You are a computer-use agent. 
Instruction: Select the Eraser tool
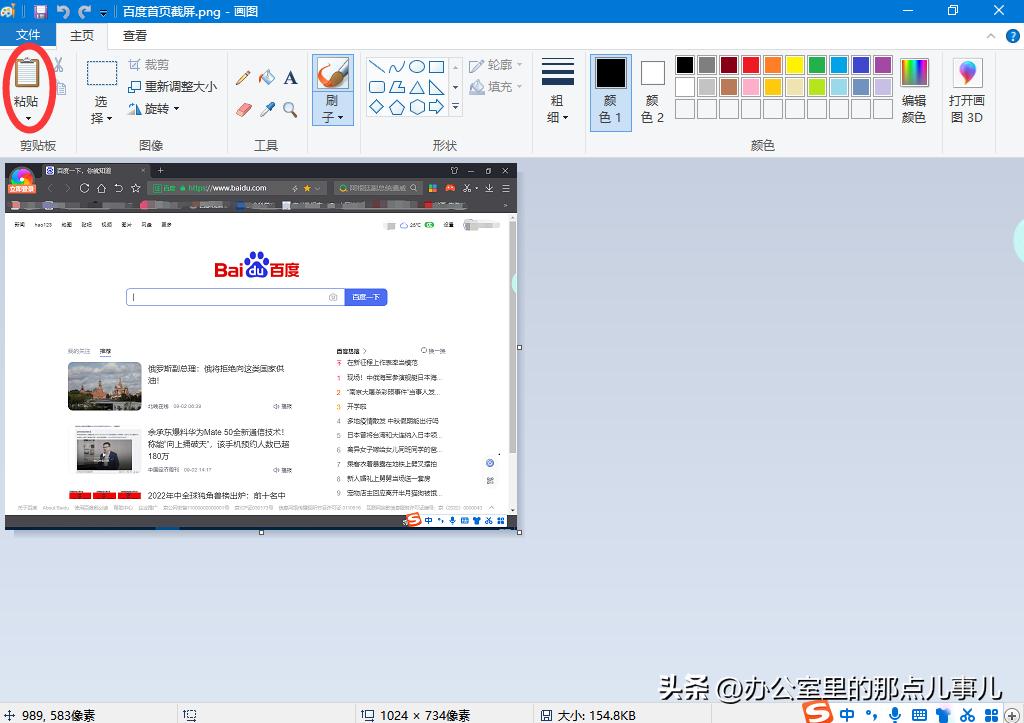[x=243, y=107]
